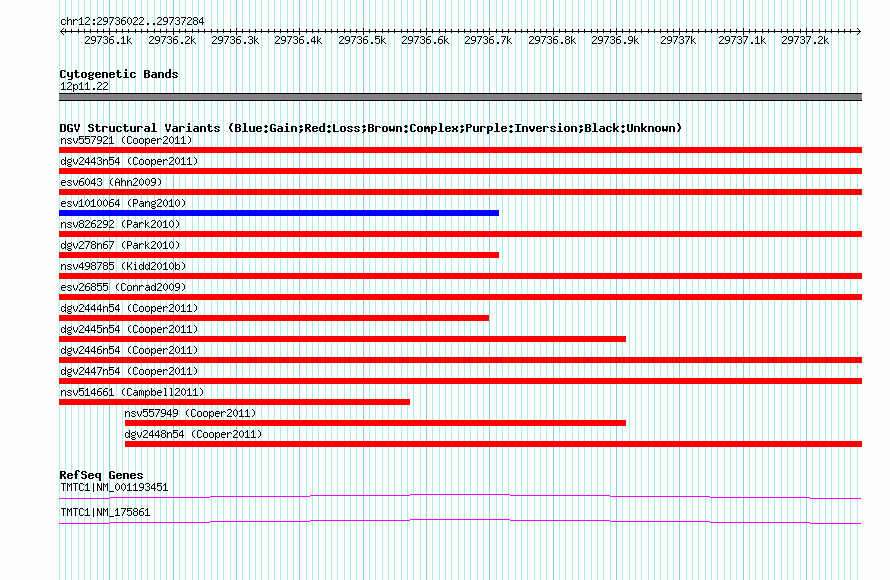Select the dgv2443n54 (Cooper2011) label

pyautogui.click(x=129, y=161)
